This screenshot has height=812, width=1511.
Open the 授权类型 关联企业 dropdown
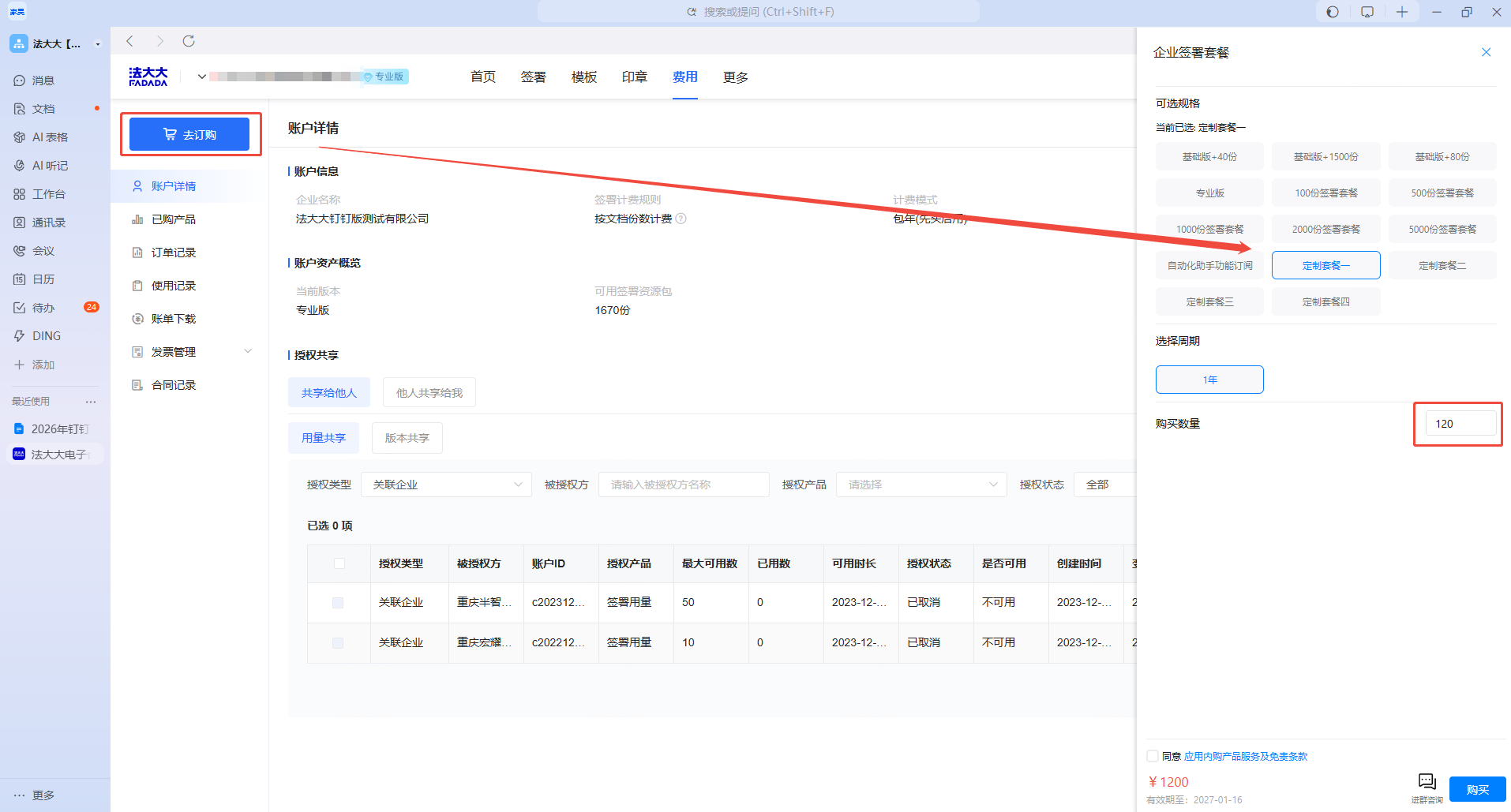[447, 485]
